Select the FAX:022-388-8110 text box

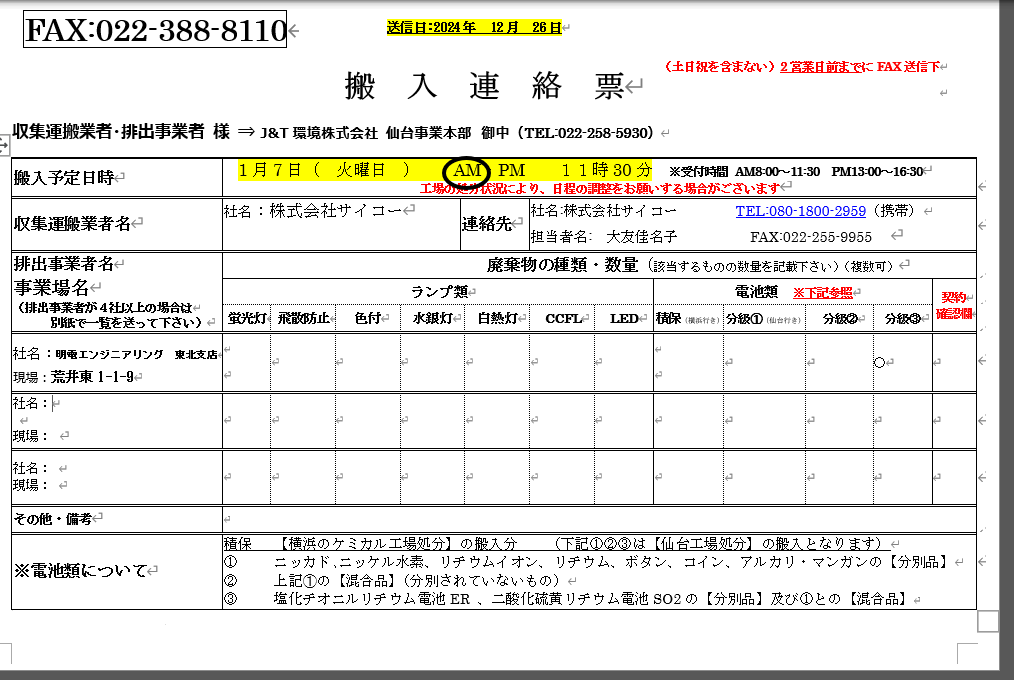pyautogui.click(x=155, y=31)
